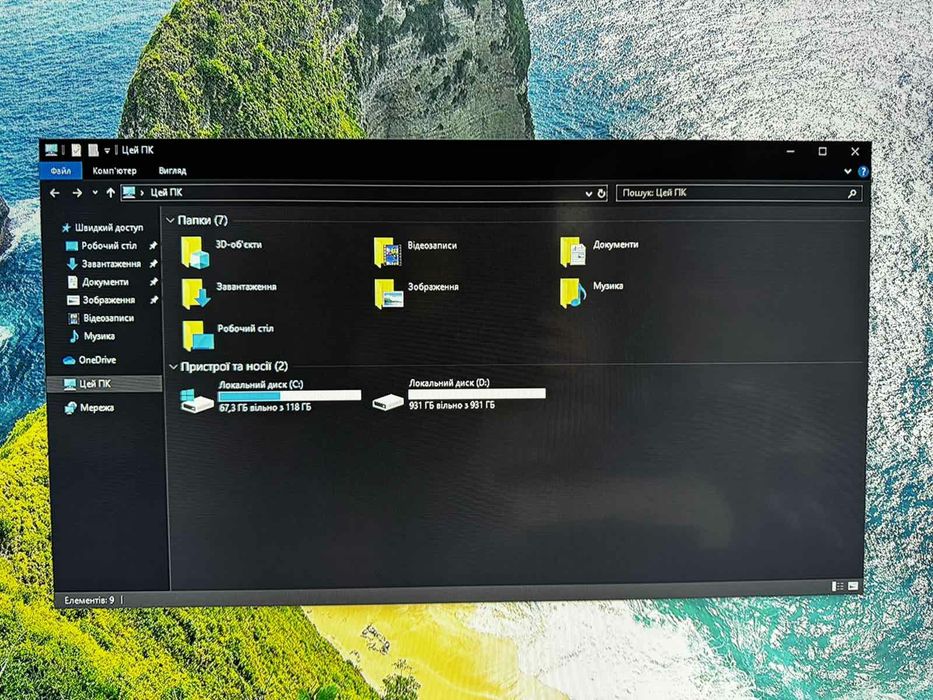Screen dimensions: 933x700
Task: Open the Завантаження folder icon in Папки
Action: [195, 293]
